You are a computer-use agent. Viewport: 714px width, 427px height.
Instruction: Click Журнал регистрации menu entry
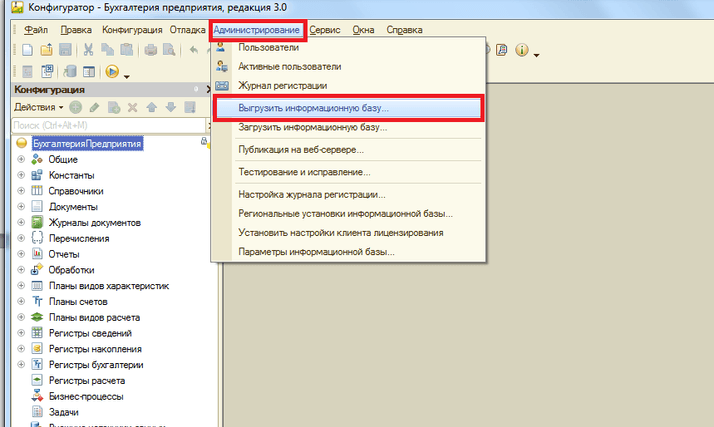tap(282, 86)
